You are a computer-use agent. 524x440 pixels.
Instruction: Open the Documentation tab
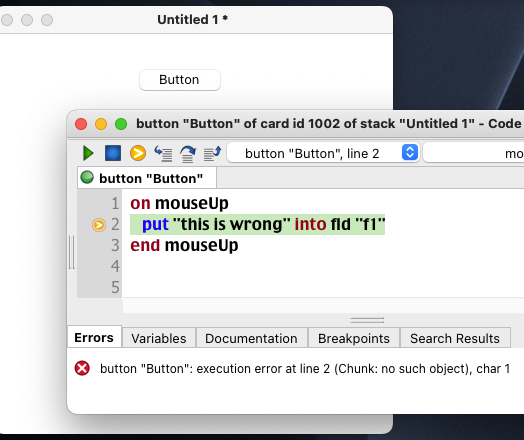click(251, 338)
